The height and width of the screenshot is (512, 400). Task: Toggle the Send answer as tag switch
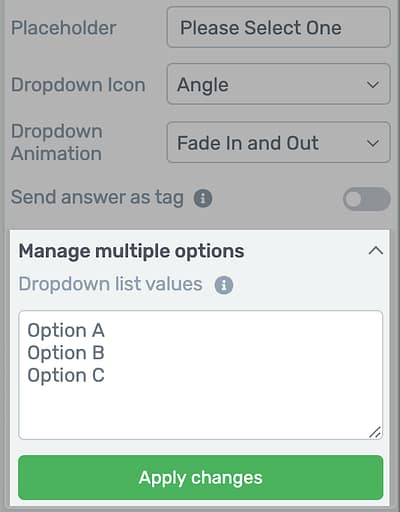(x=366, y=199)
